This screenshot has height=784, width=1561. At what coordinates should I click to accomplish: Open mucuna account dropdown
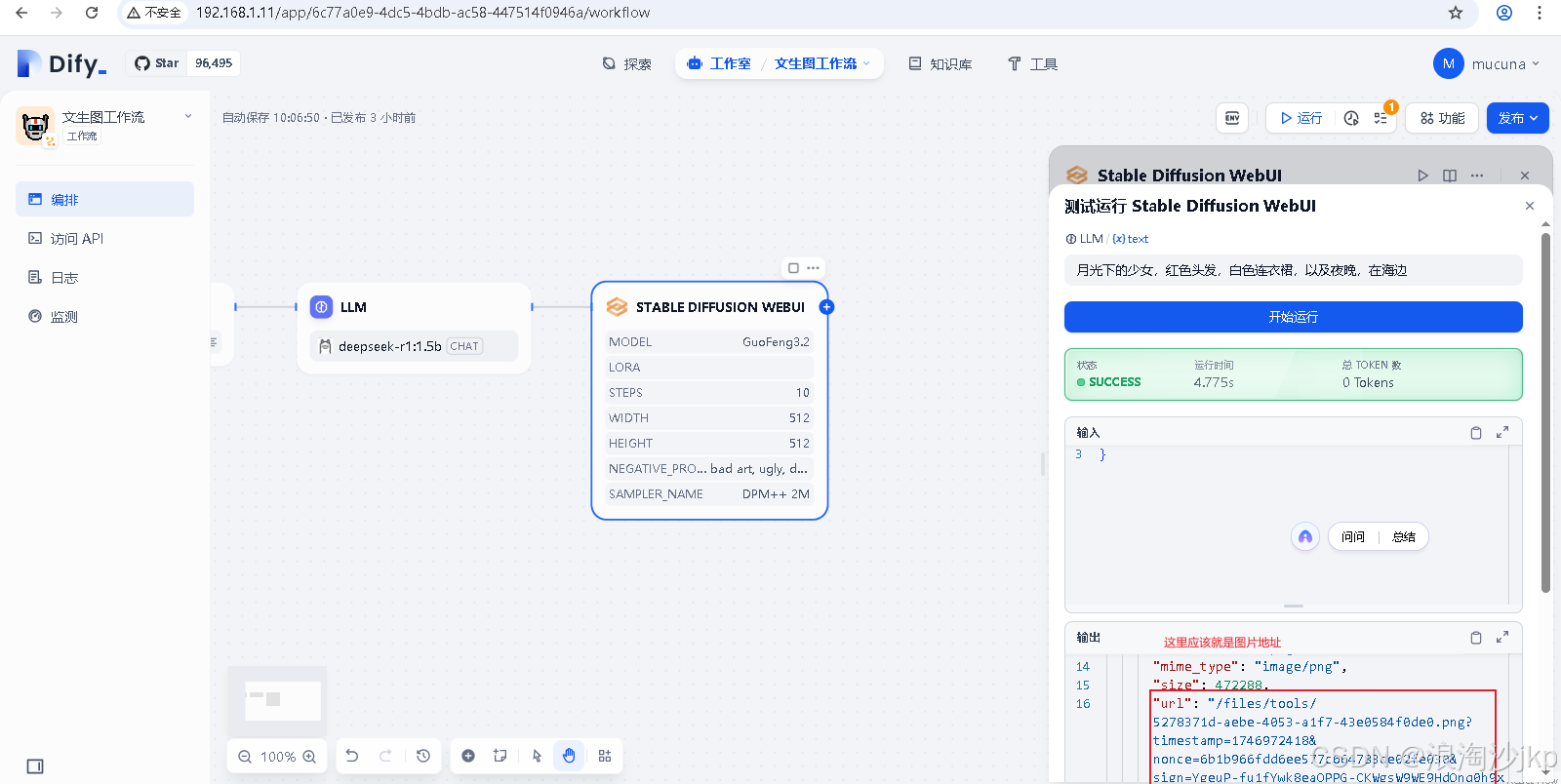[1487, 63]
